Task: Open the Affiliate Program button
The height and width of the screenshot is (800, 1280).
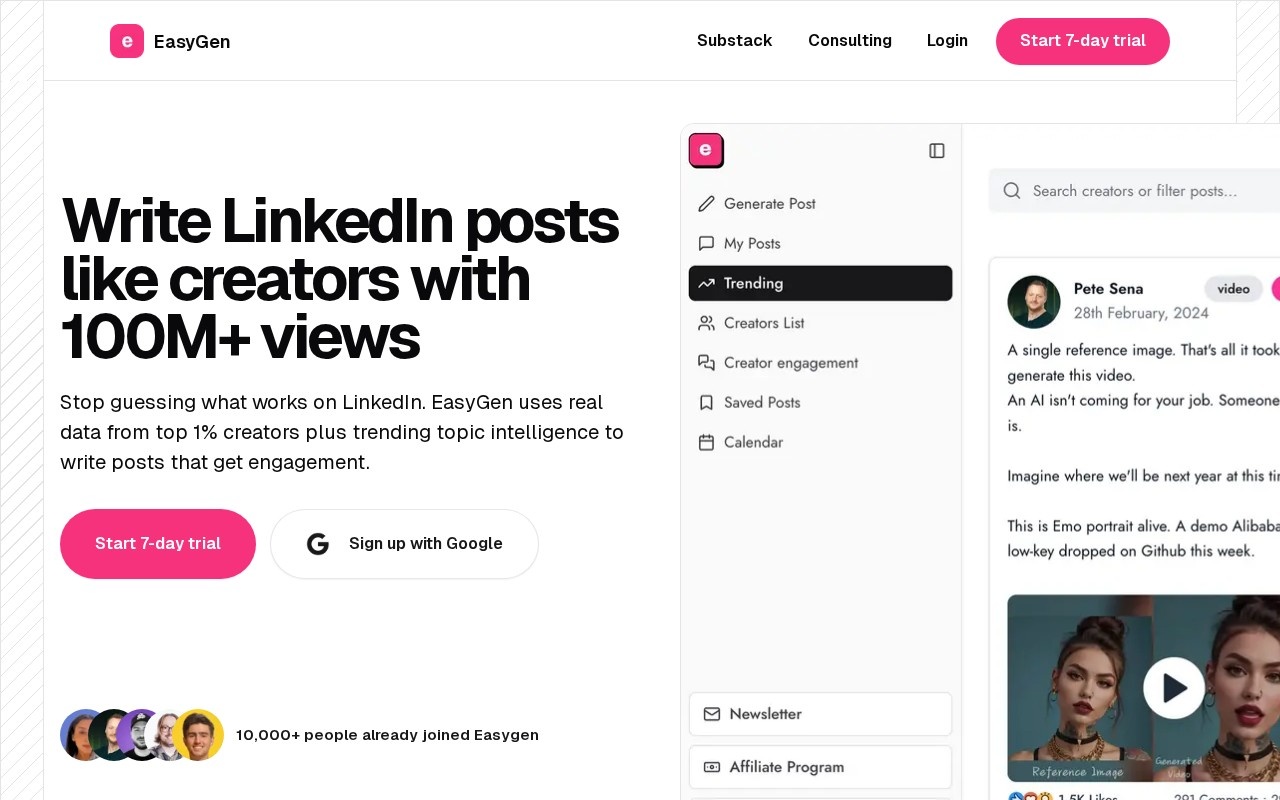Action: coord(820,767)
